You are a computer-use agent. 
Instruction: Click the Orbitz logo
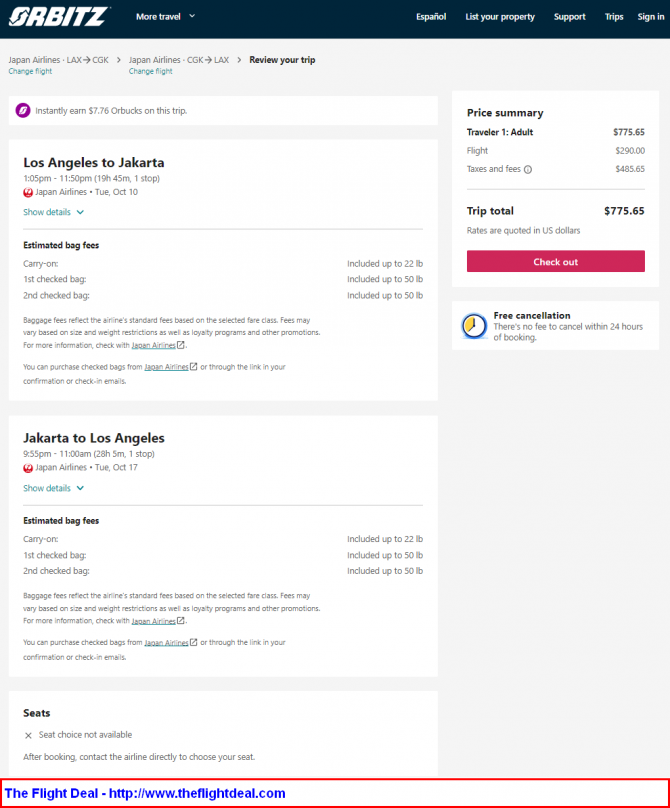click(x=59, y=16)
